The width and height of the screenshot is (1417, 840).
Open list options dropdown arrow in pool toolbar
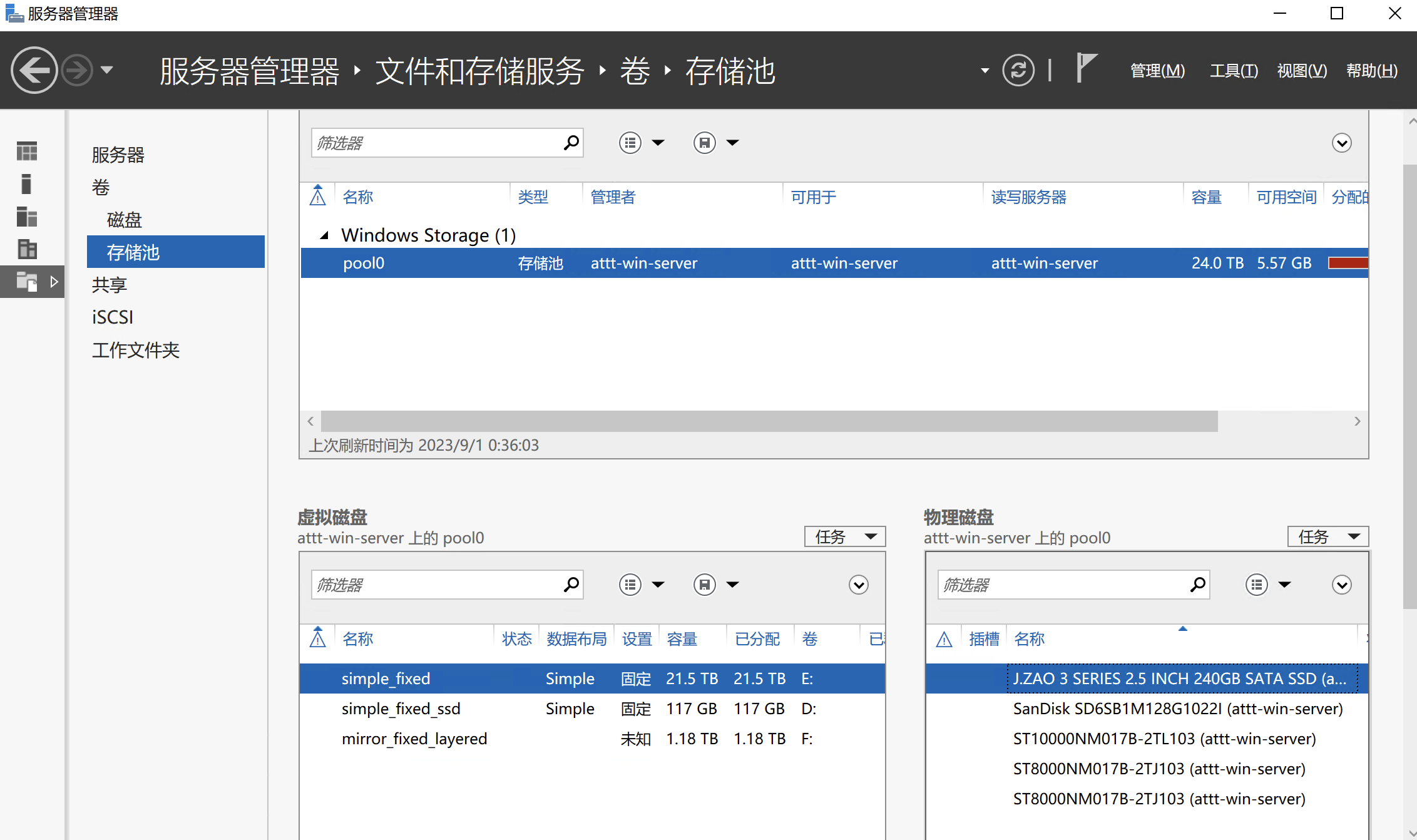pyautogui.click(x=658, y=143)
